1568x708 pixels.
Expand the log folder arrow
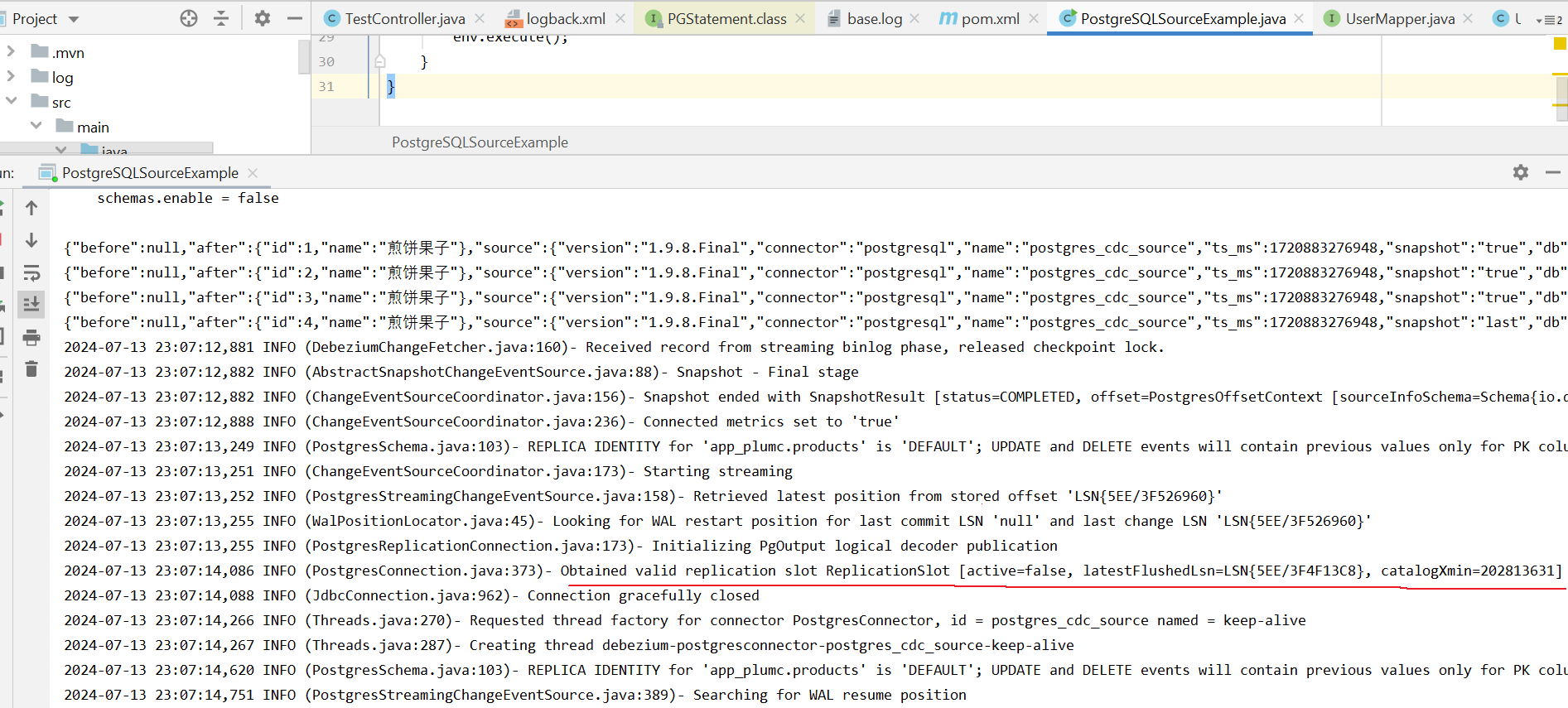pos(11,77)
